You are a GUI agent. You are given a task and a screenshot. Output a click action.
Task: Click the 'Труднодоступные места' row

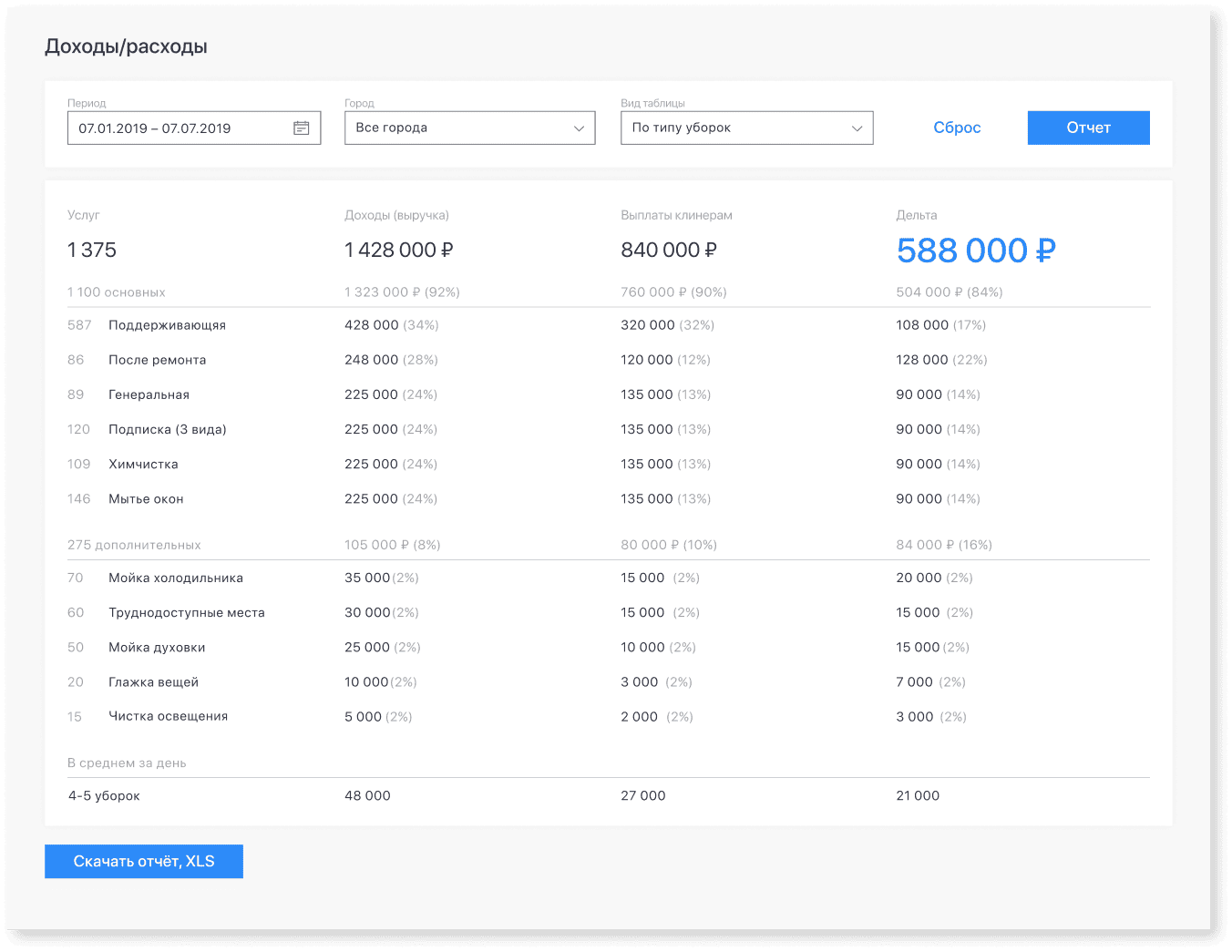click(186, 613)
